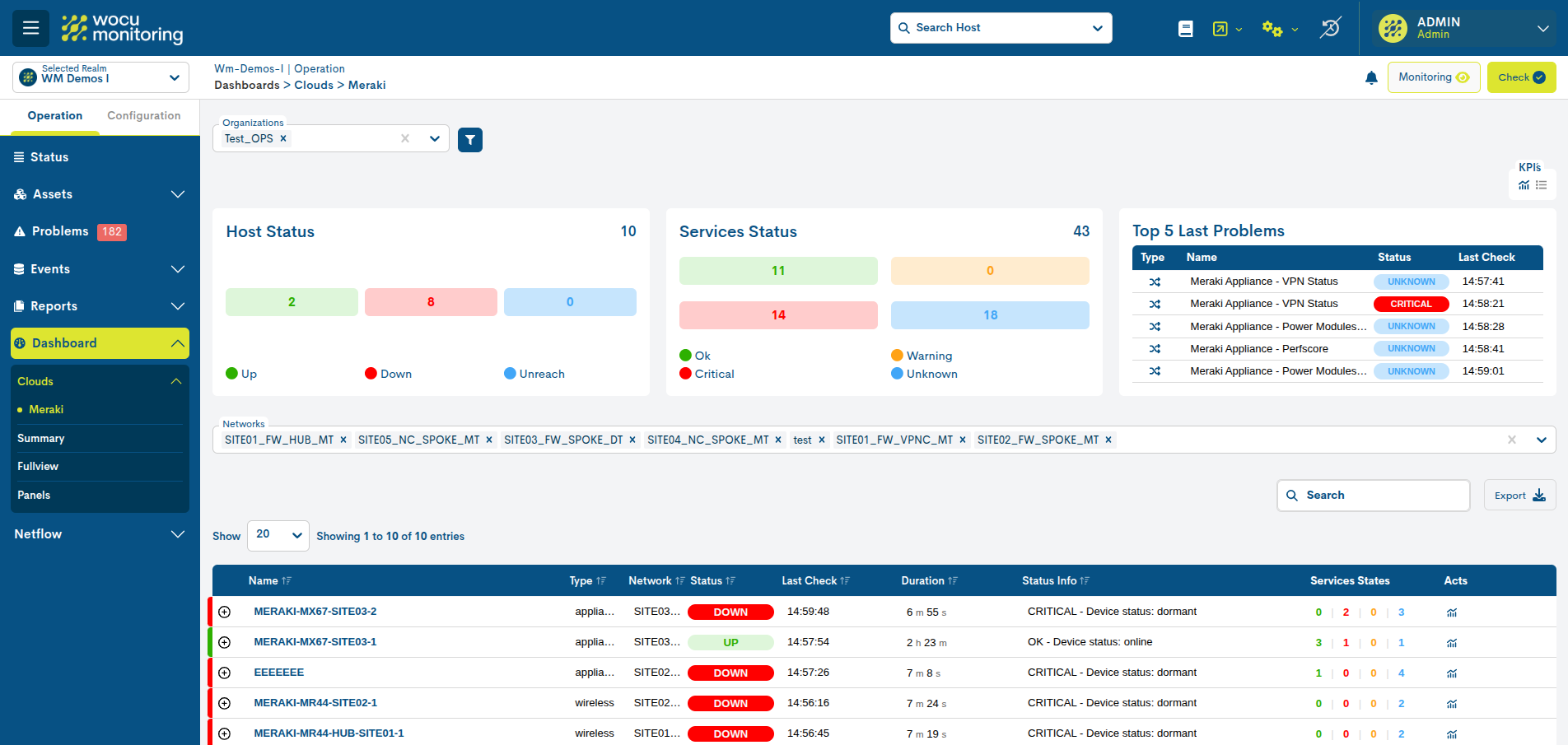
Task: Open the documentation book icon in header
Action: [1186, 27]
